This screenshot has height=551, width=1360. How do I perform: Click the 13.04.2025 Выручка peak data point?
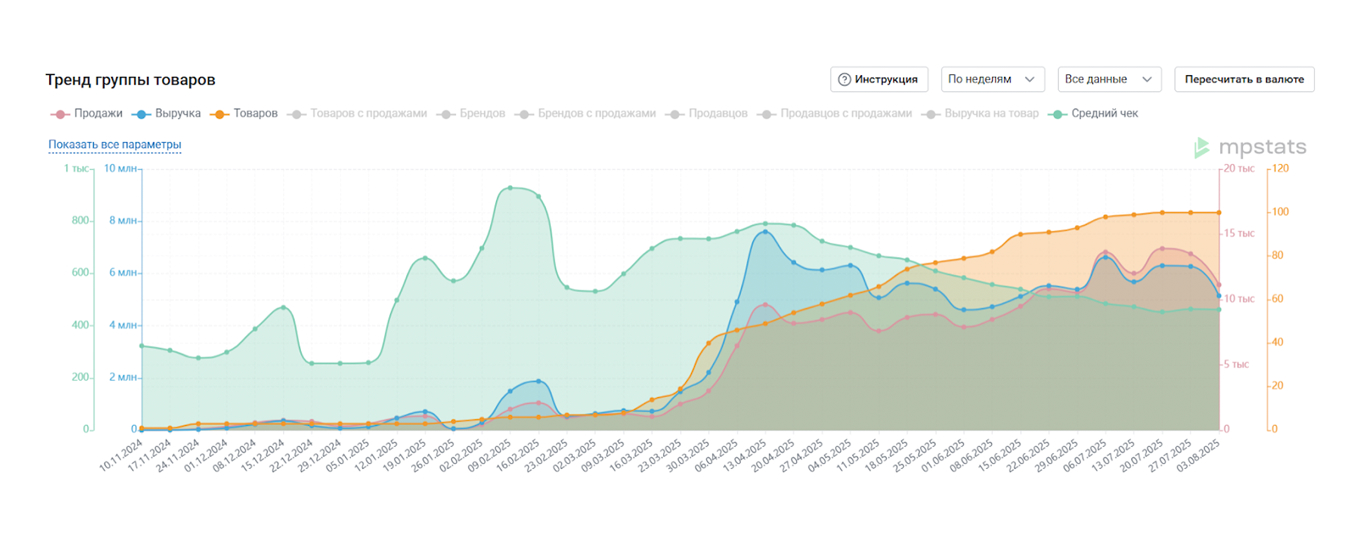click(x=765, y=232)
